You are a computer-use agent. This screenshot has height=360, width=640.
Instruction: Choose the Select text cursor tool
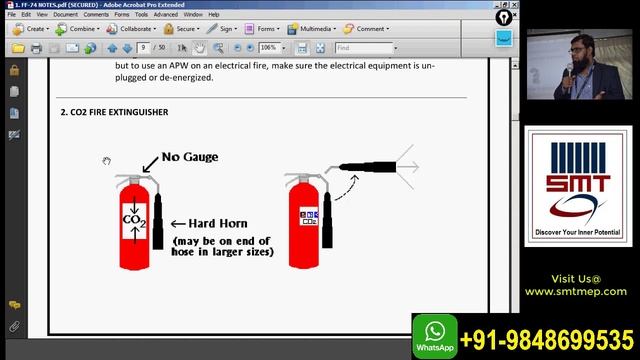tap(182, 48)
